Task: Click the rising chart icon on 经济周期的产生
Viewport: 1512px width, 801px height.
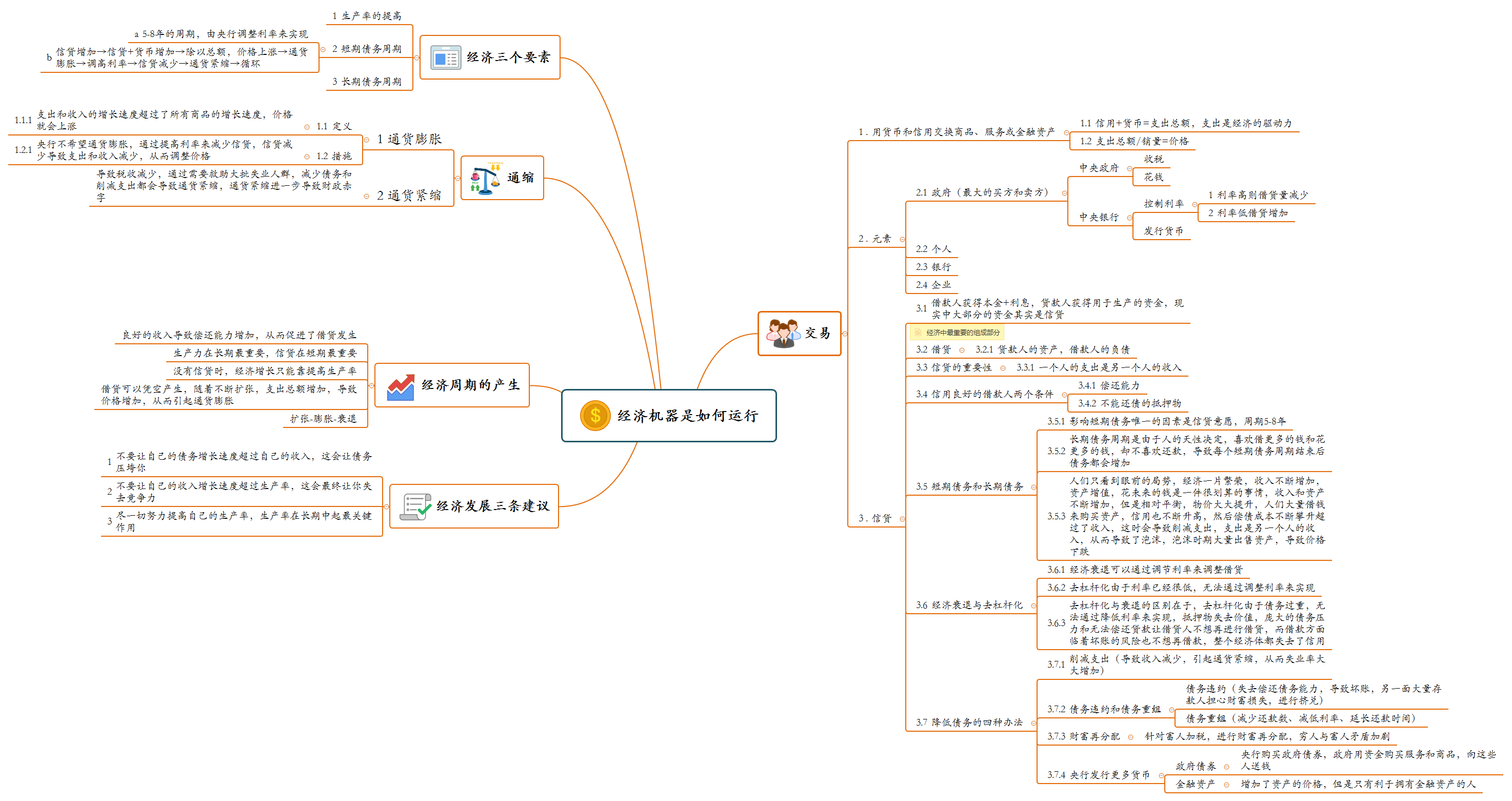Action: (x=401, y=387)
